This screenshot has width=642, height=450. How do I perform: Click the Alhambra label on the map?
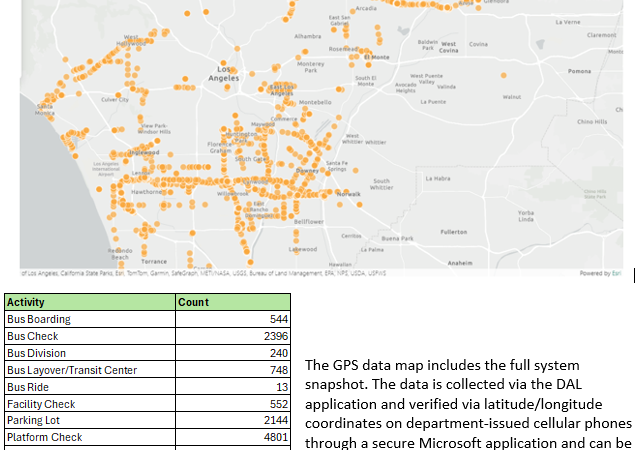coord(307,36)
